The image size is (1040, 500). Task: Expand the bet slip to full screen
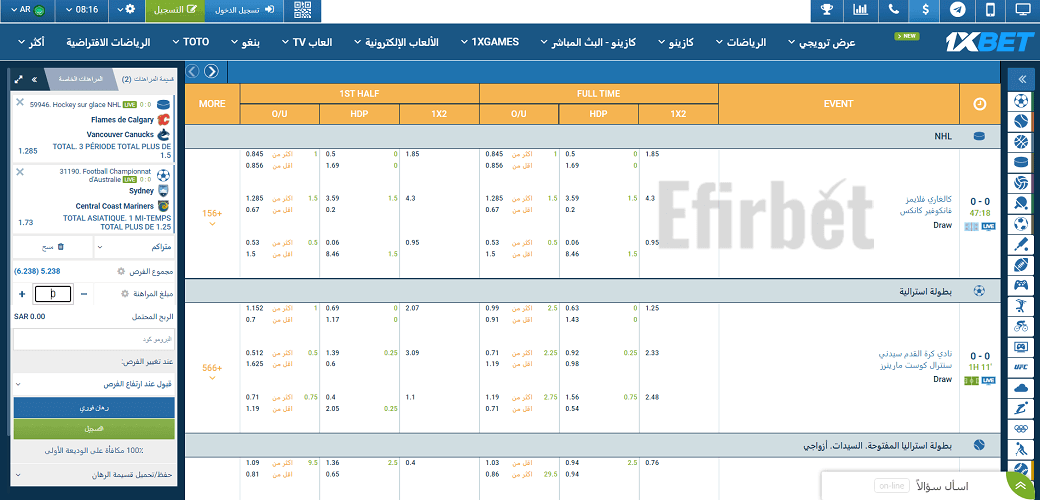[19, 79]
